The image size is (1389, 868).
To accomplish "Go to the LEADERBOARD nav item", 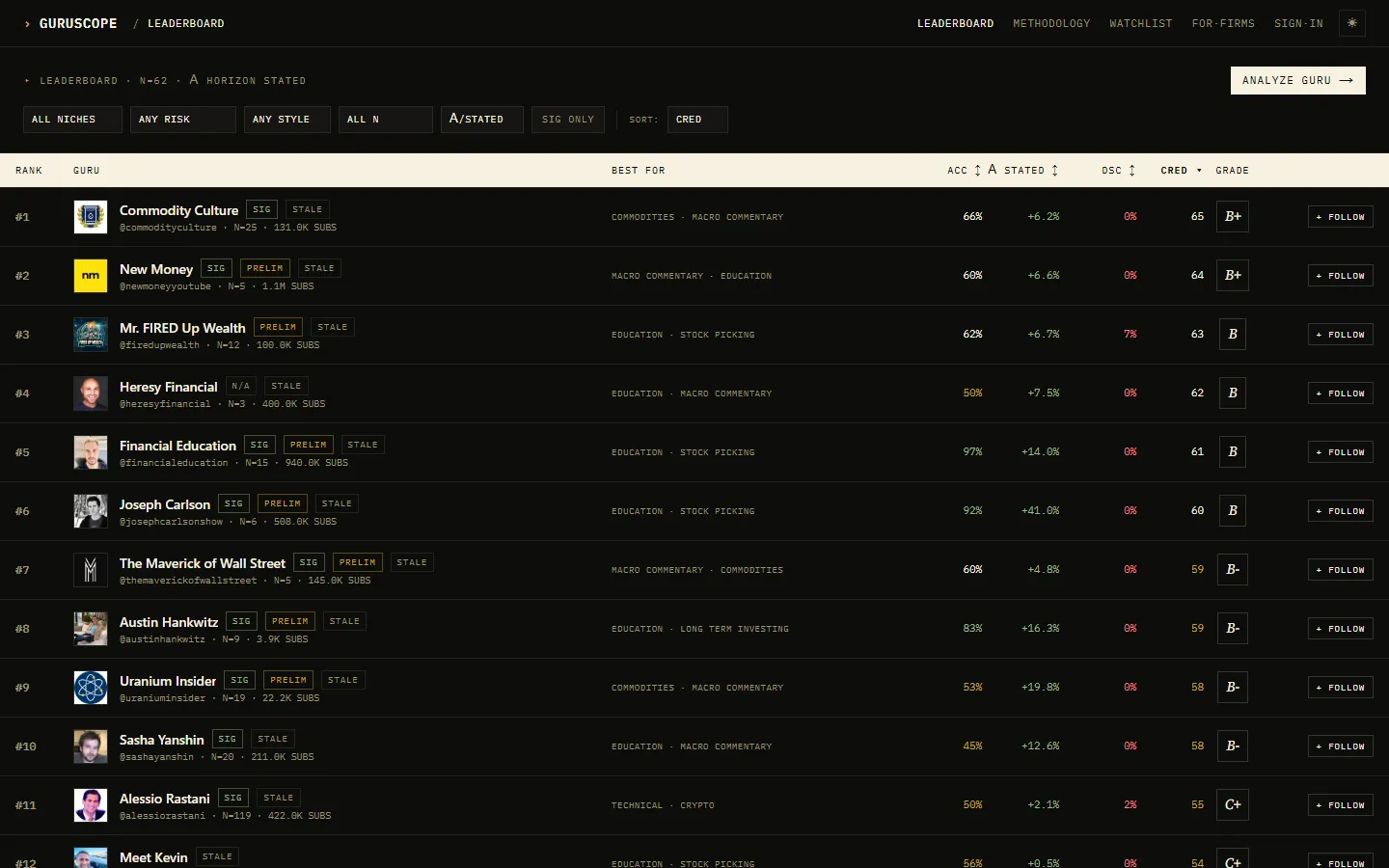I will click(955, 23).
